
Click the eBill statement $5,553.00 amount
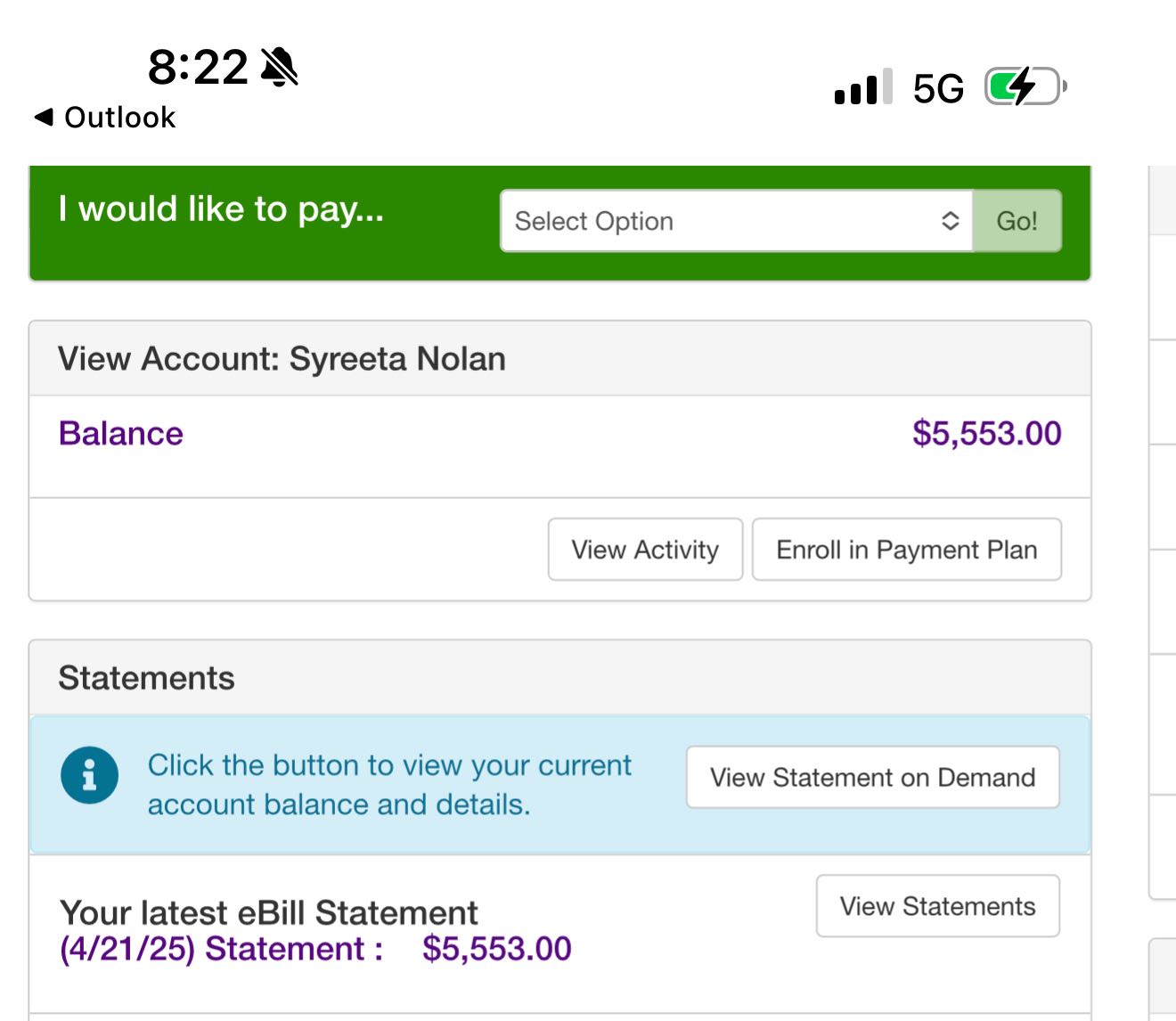(x=496, y=949)
